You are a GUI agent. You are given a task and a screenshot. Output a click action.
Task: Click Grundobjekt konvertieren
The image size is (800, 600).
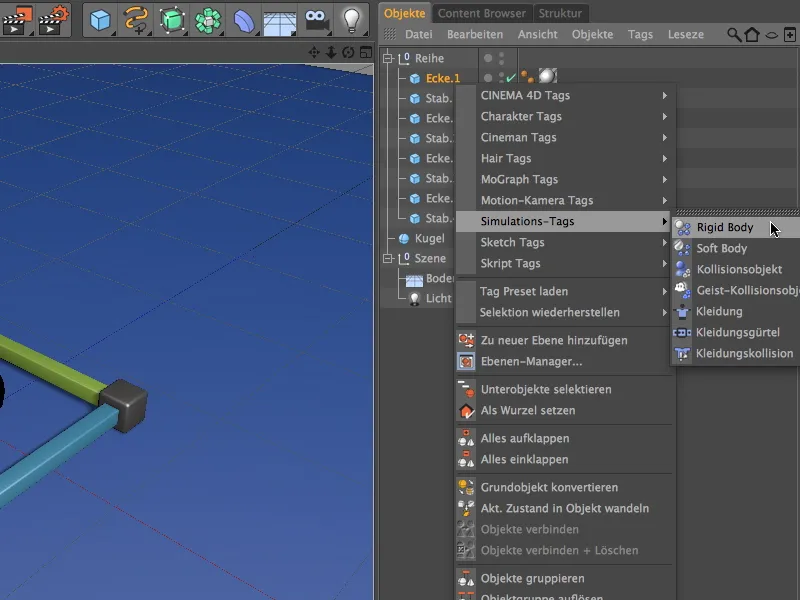point(566,487)
